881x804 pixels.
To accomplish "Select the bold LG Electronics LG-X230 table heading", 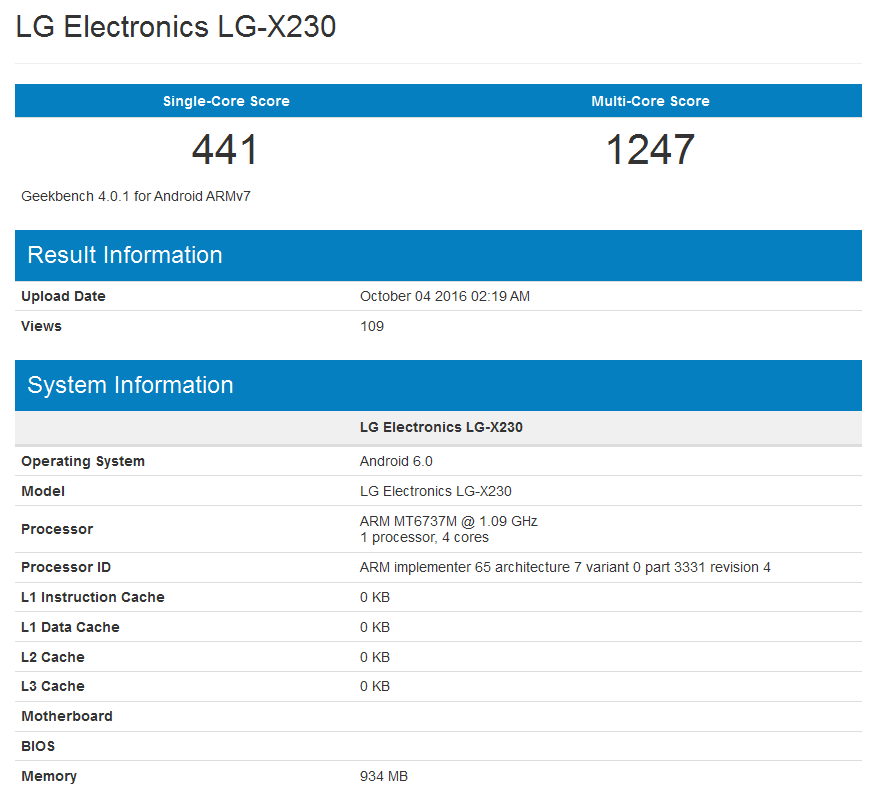I will (x=441, y=427).
